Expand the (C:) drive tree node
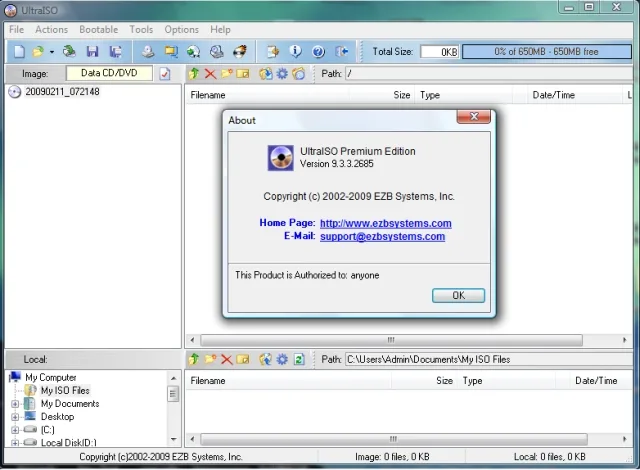This screenshot has width=640, height=470. (x=15, y=430)
